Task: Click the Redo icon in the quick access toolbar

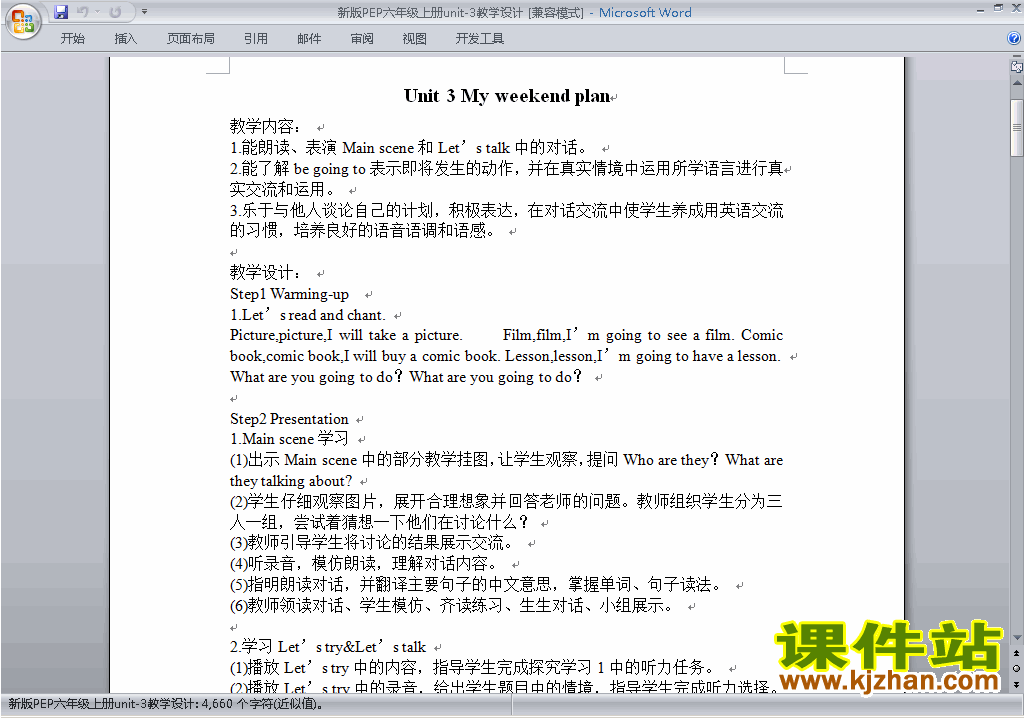Action: (116, 12)
